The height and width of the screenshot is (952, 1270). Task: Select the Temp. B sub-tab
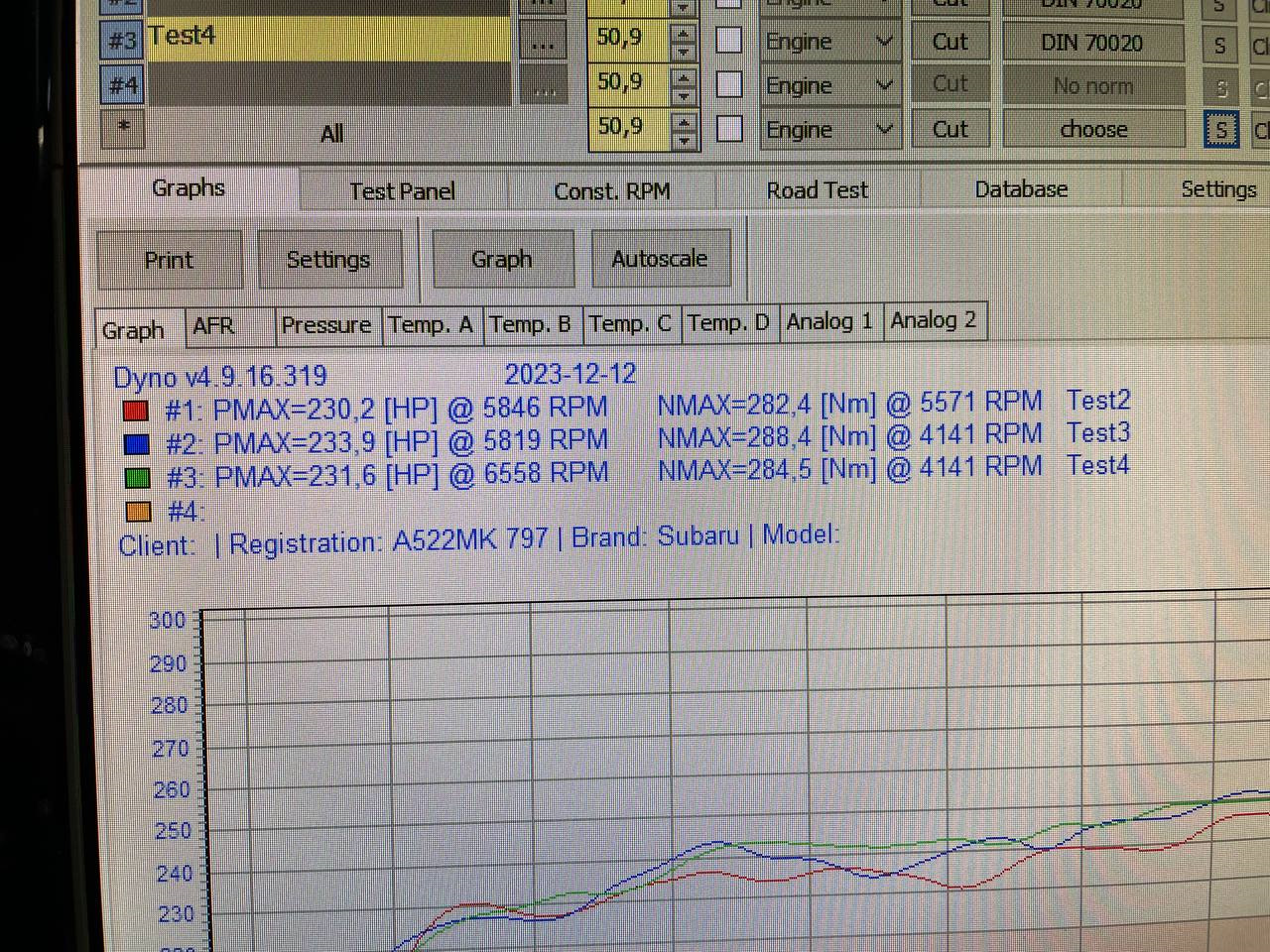click(531, 323)
